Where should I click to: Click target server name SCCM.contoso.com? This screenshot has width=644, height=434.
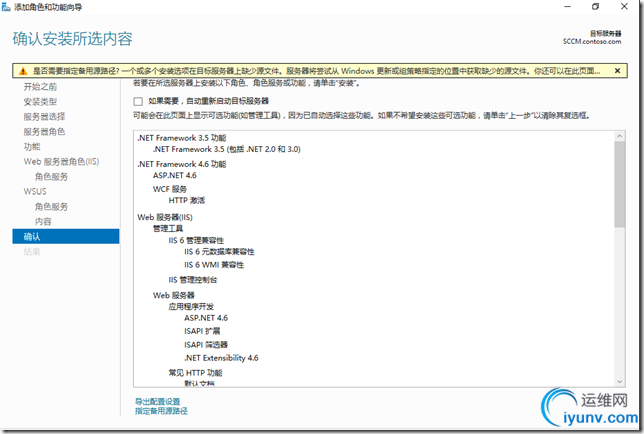(592, 41)
